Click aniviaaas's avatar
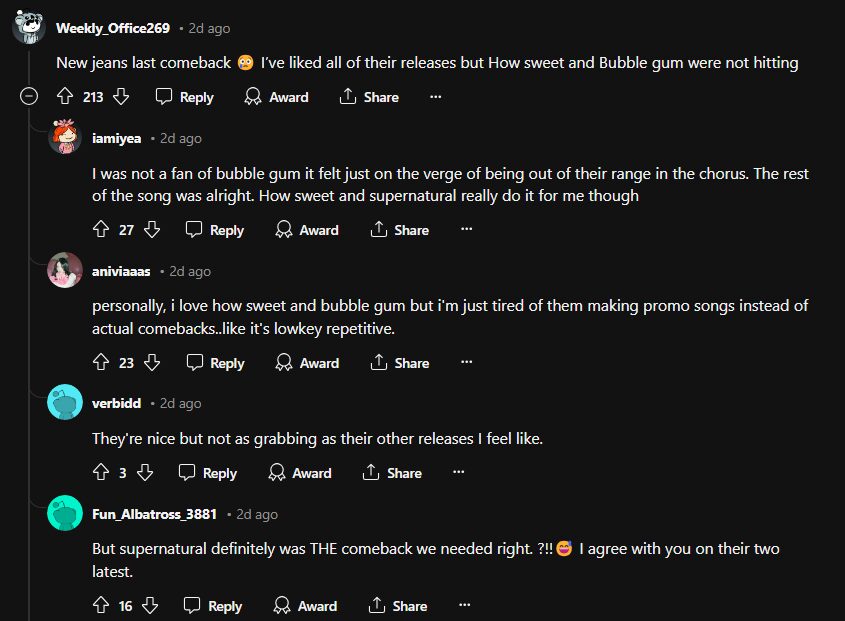The height and width of the screenshot is (621, 845). [x=64, y=271]
